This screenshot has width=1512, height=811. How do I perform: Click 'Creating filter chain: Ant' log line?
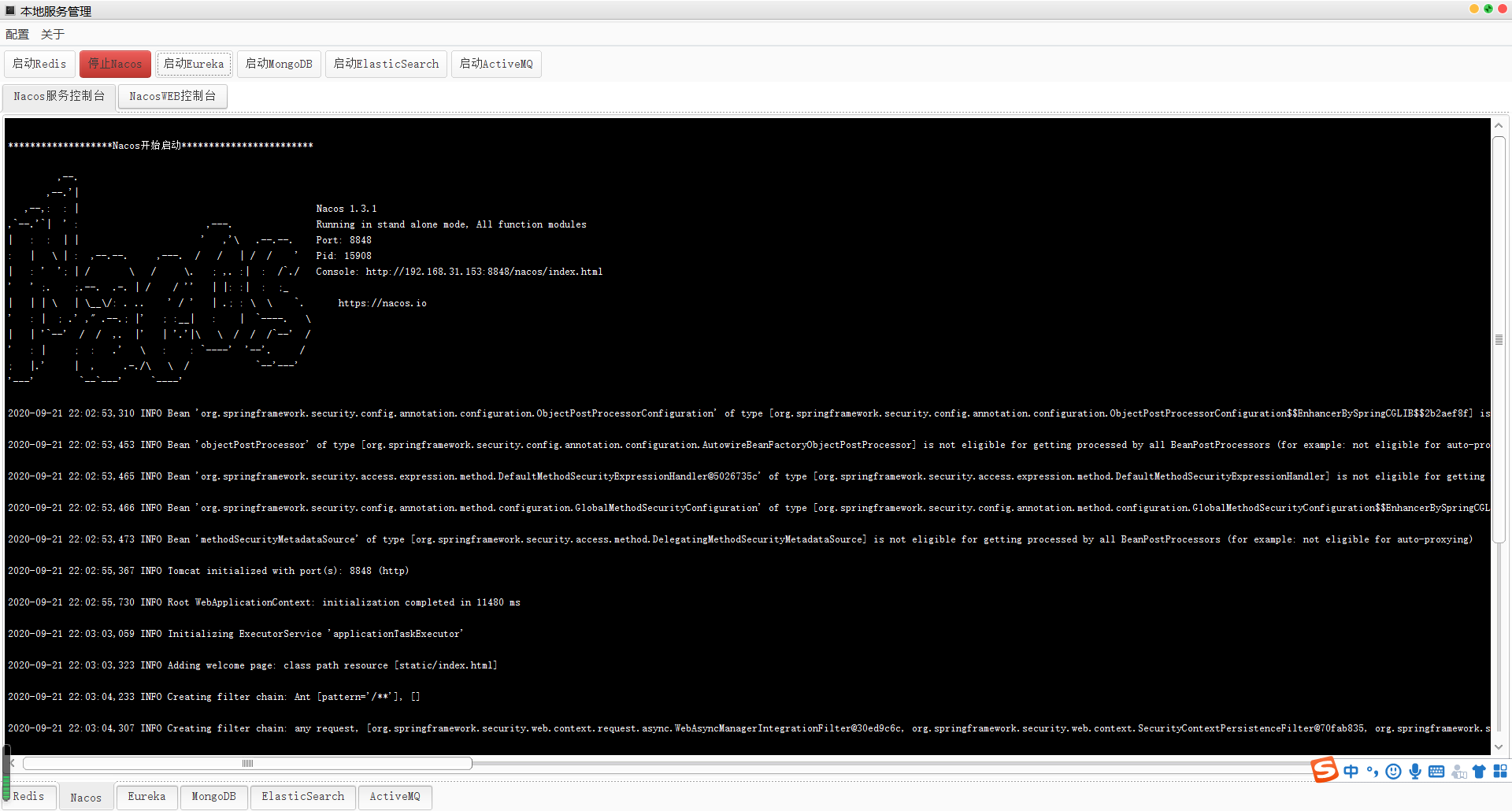click(214, 697)
